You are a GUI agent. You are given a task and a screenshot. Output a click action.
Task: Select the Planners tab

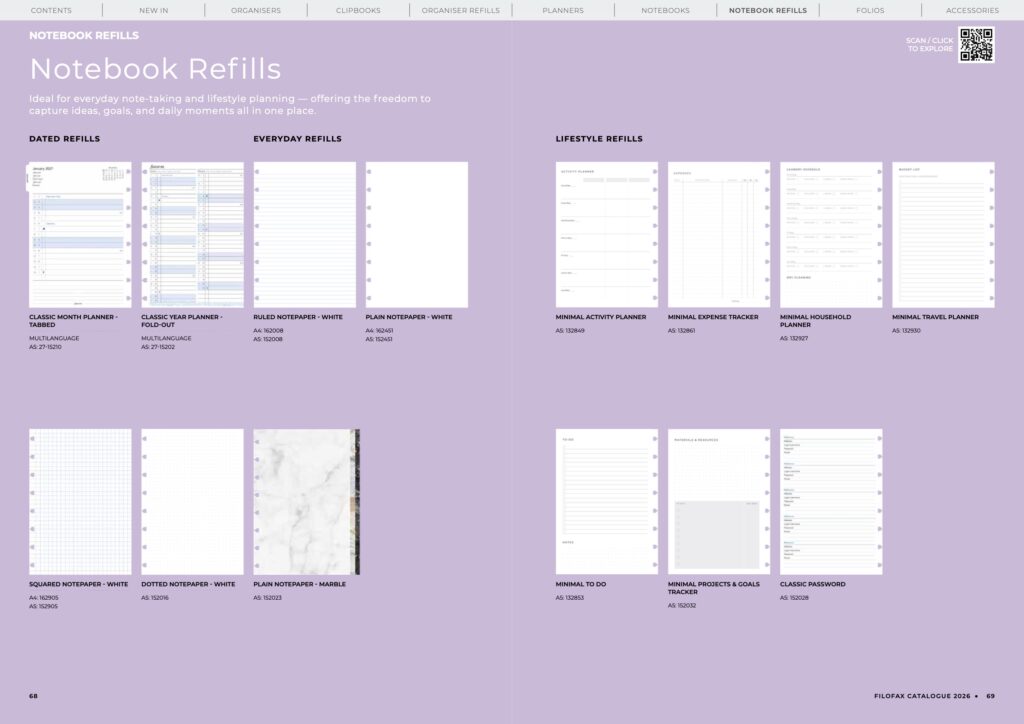tap(563, 10)
